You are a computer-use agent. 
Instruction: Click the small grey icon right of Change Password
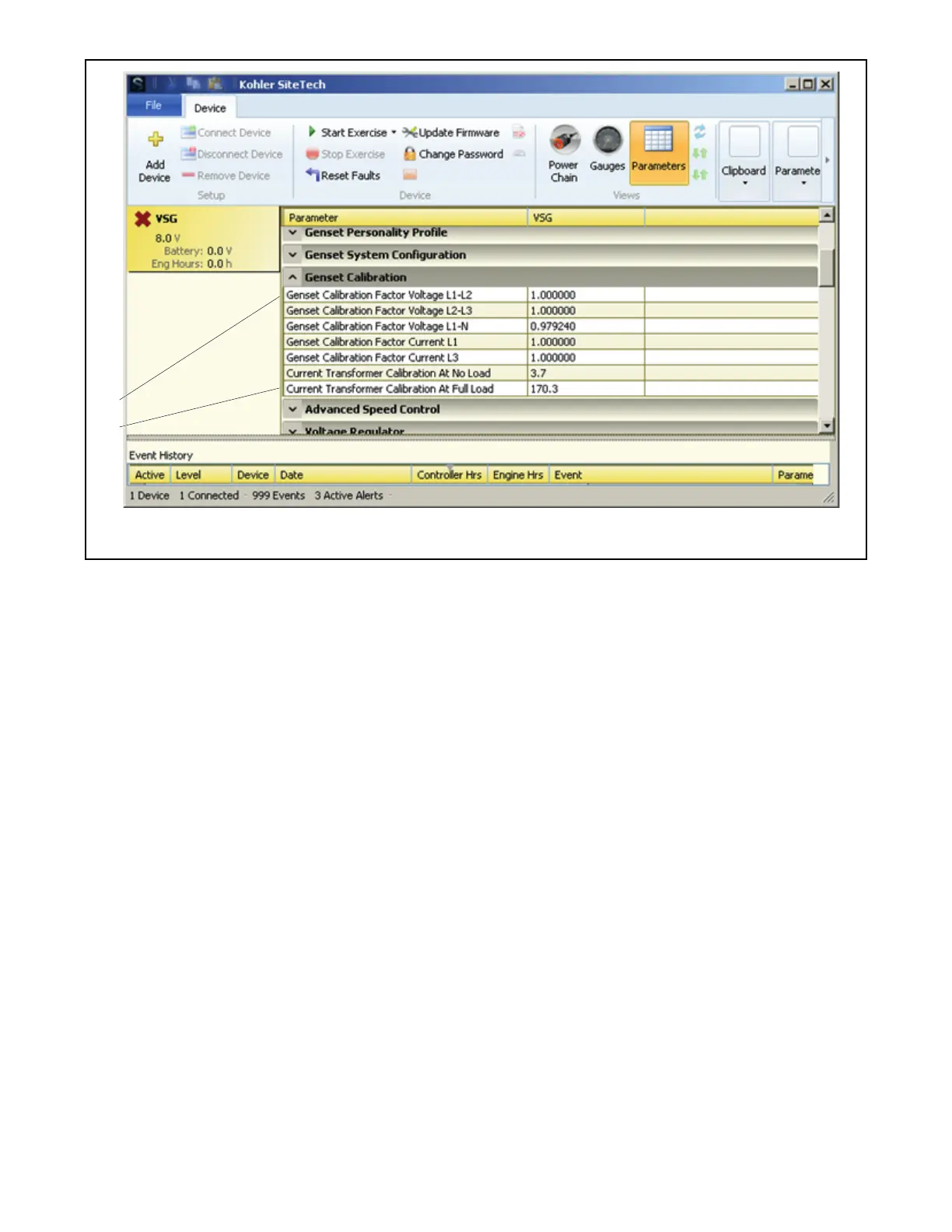click(520, 154)
